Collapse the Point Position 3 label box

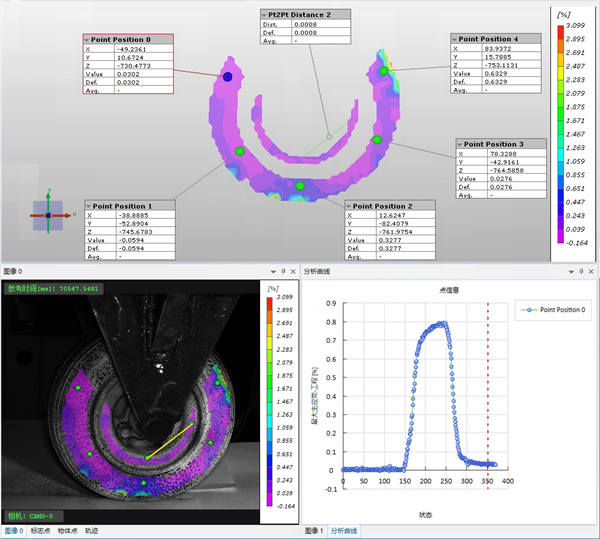[461, 144]
